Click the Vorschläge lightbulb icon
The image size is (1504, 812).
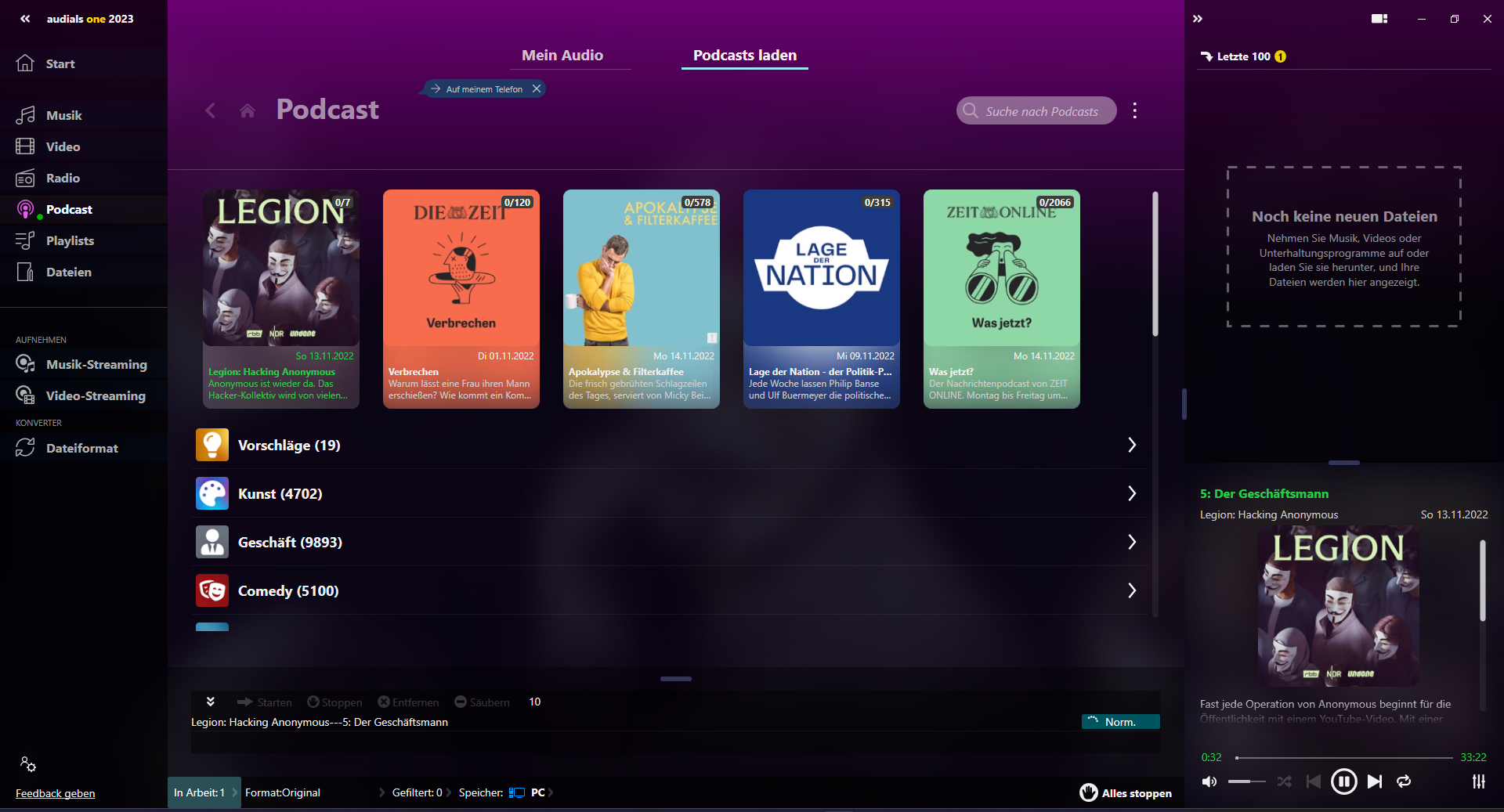coord(212,445)
